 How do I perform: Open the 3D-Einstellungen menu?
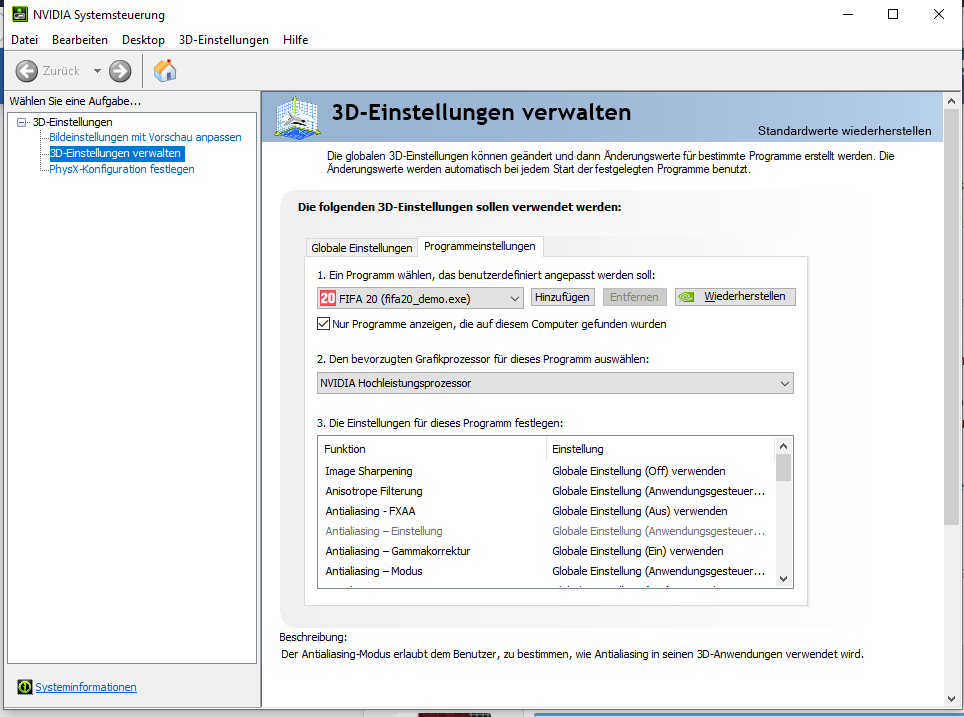point(224,40)
